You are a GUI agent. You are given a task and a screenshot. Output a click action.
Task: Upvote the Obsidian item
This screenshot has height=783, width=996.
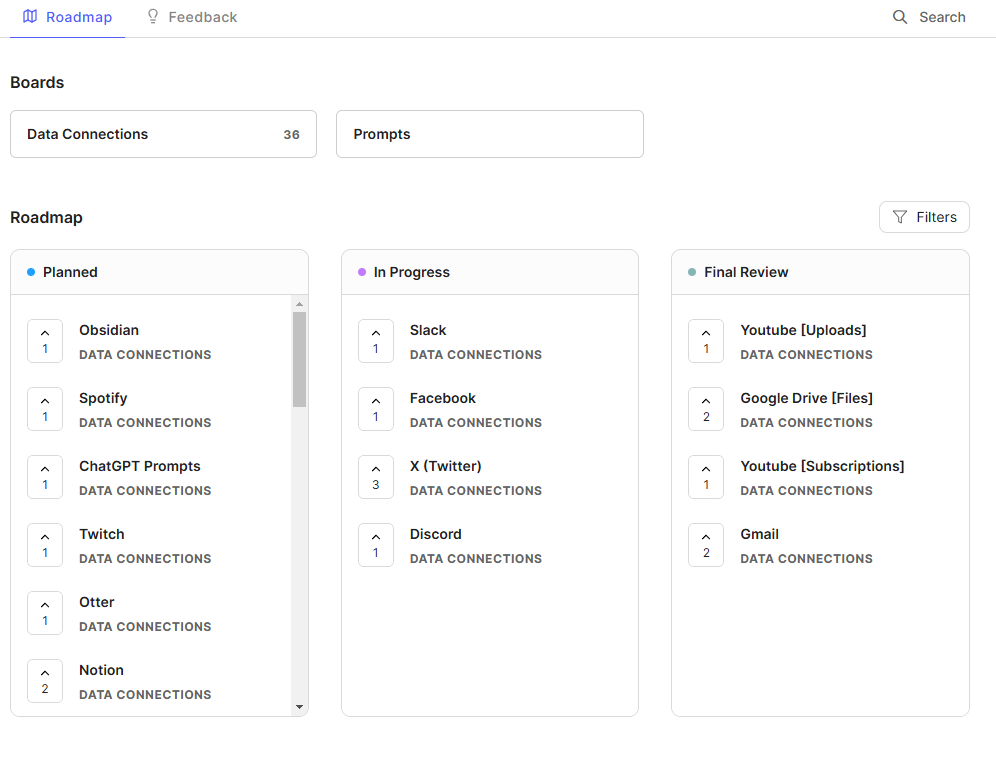pos(45,341)
